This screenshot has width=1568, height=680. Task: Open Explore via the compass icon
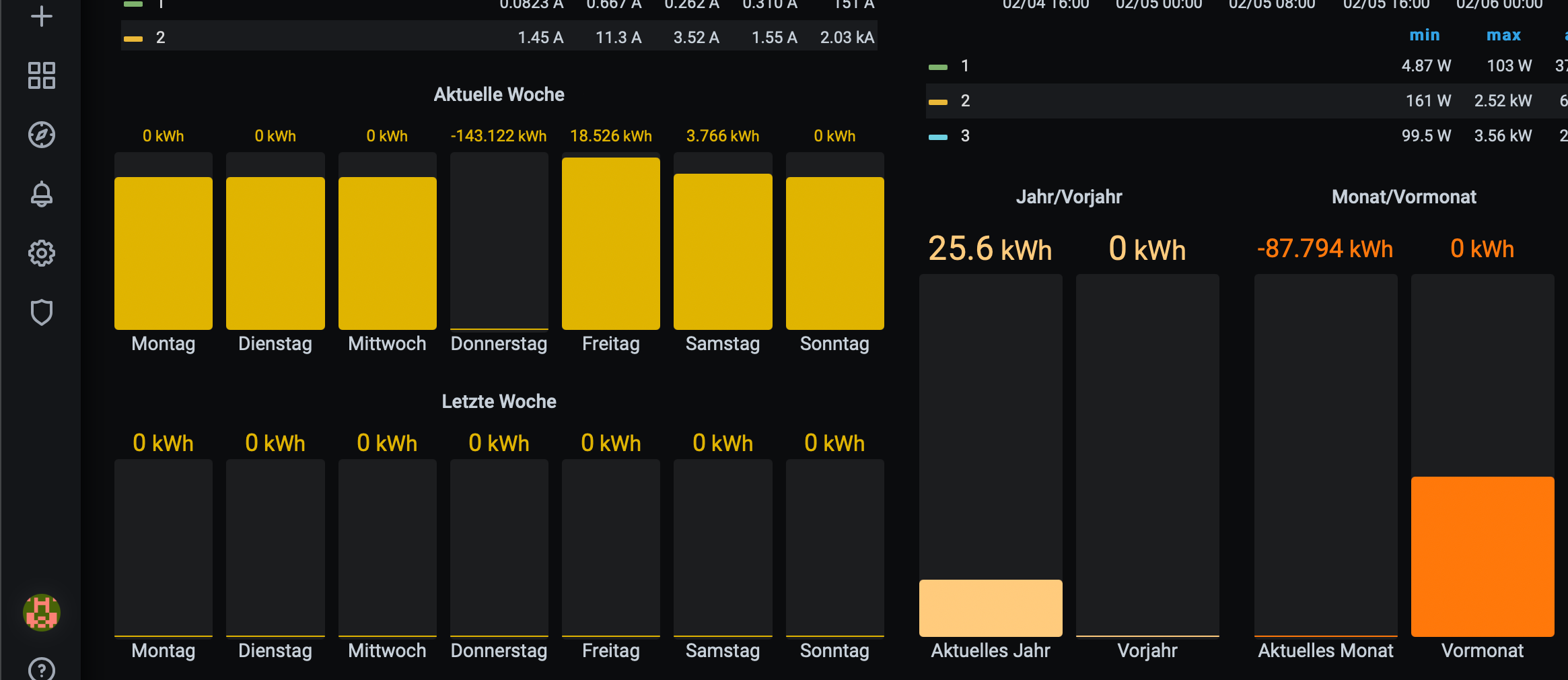tap(41, 135)
